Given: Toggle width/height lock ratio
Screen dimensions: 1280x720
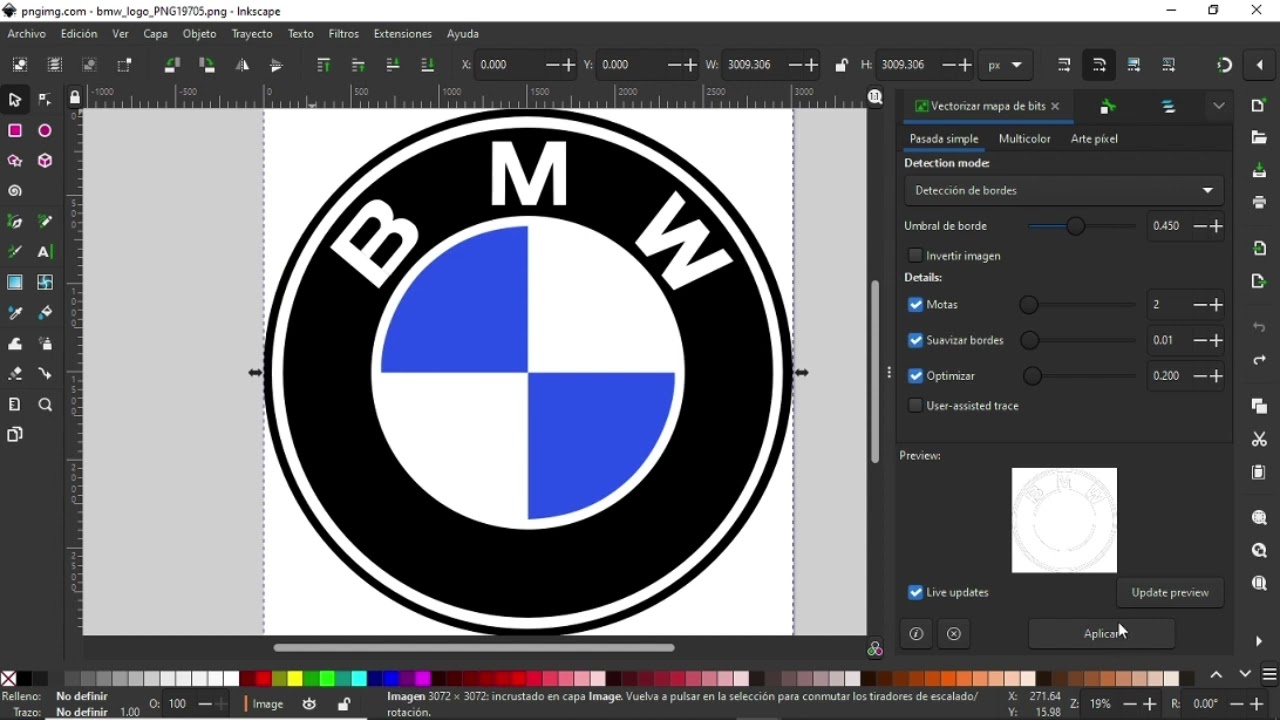Looking at the screenshot, I should tap(842, 65).
